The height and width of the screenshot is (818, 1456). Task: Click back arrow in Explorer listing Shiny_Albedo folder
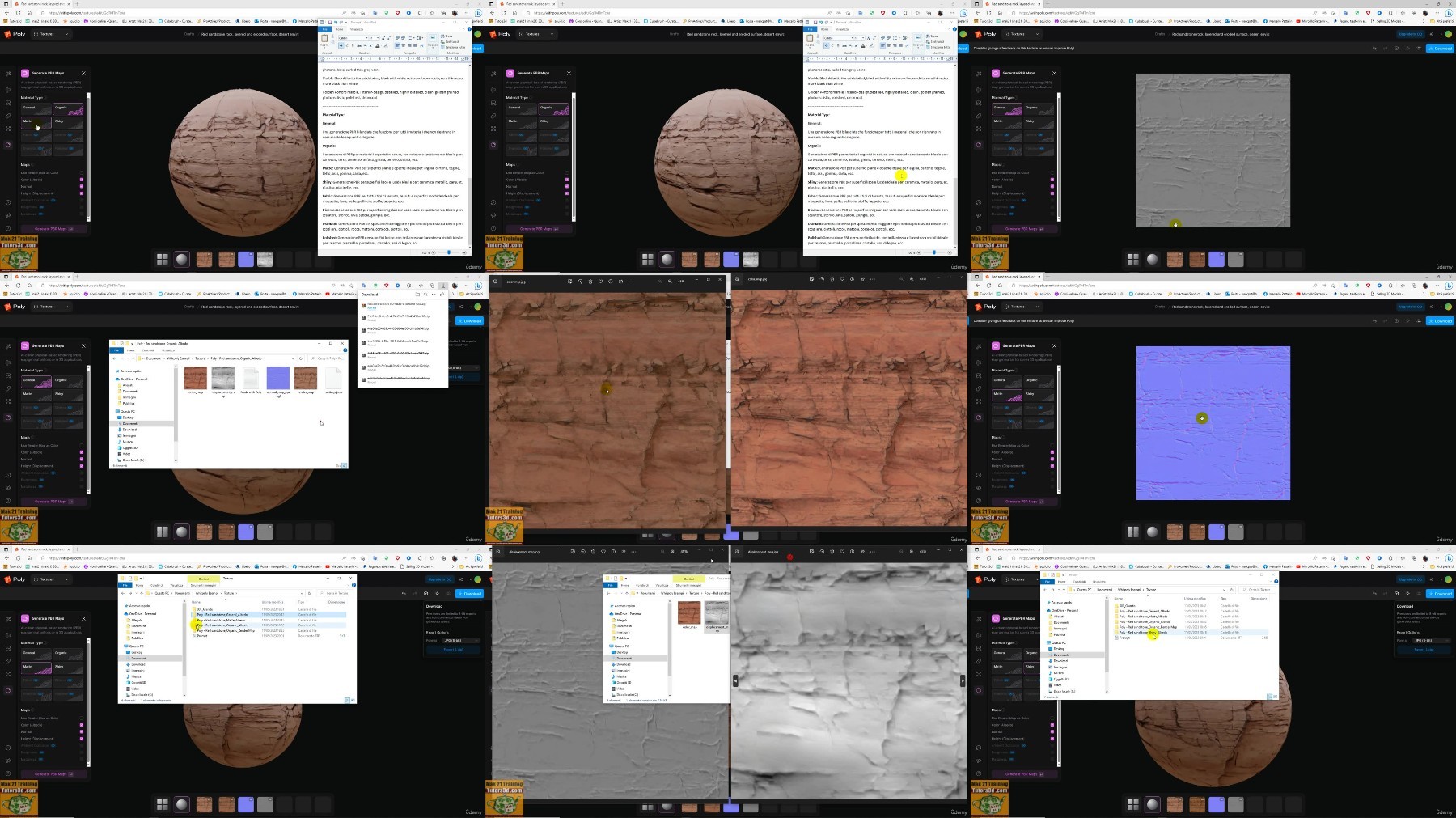tap(1045, 590)
